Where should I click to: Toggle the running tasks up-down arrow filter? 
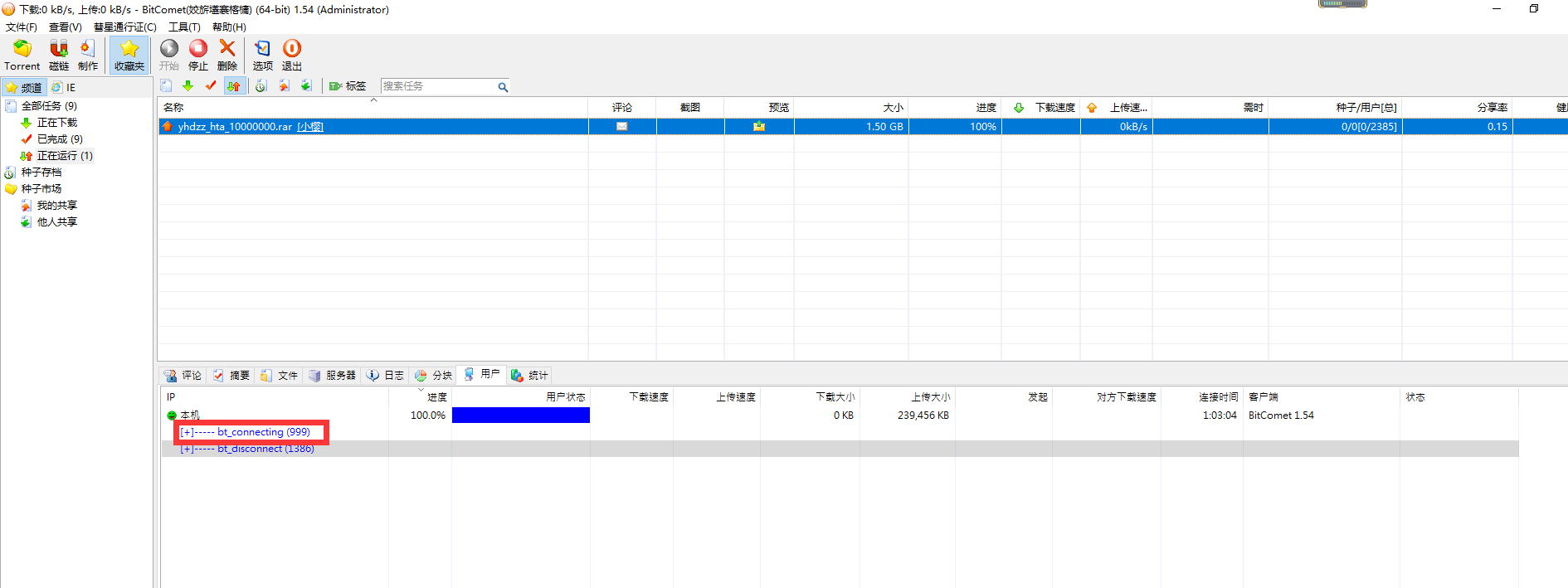click(x=234, y=86)
